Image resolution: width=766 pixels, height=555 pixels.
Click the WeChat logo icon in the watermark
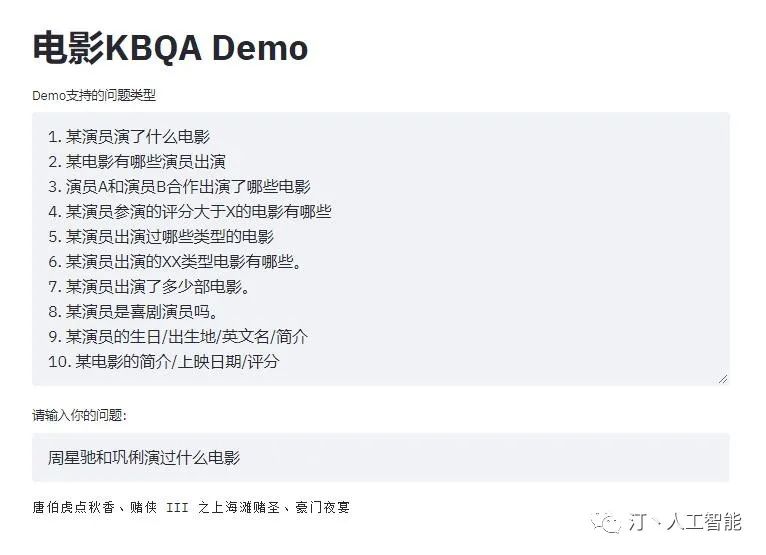point(606,521)
